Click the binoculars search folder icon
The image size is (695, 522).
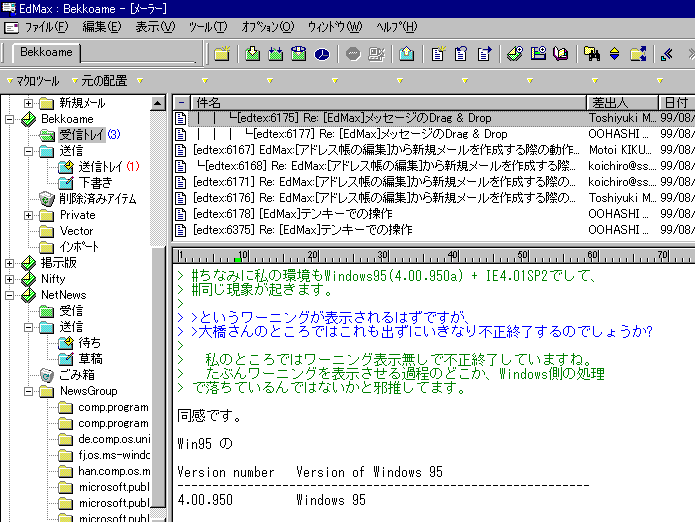(x=592, y=54)
